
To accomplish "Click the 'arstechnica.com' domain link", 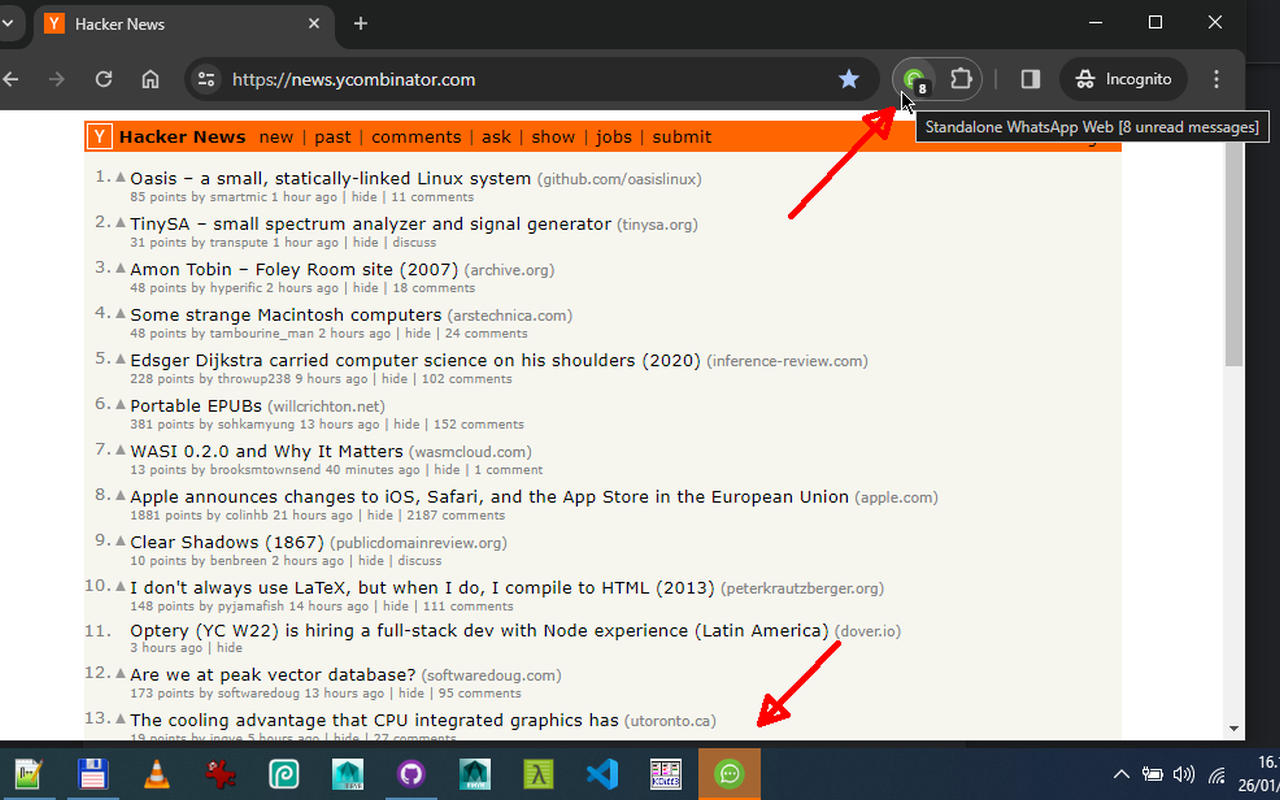I will tap(509, 315).
